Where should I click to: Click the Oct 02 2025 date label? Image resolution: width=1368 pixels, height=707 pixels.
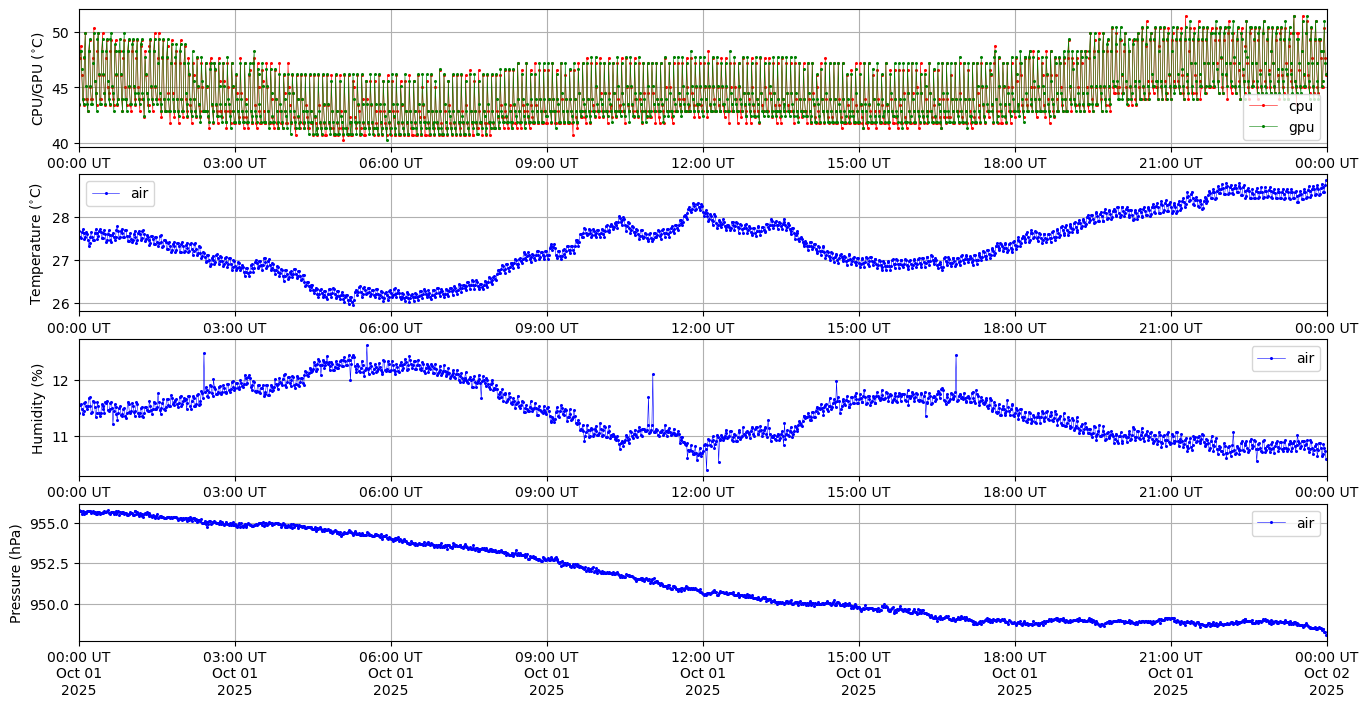1327,673
